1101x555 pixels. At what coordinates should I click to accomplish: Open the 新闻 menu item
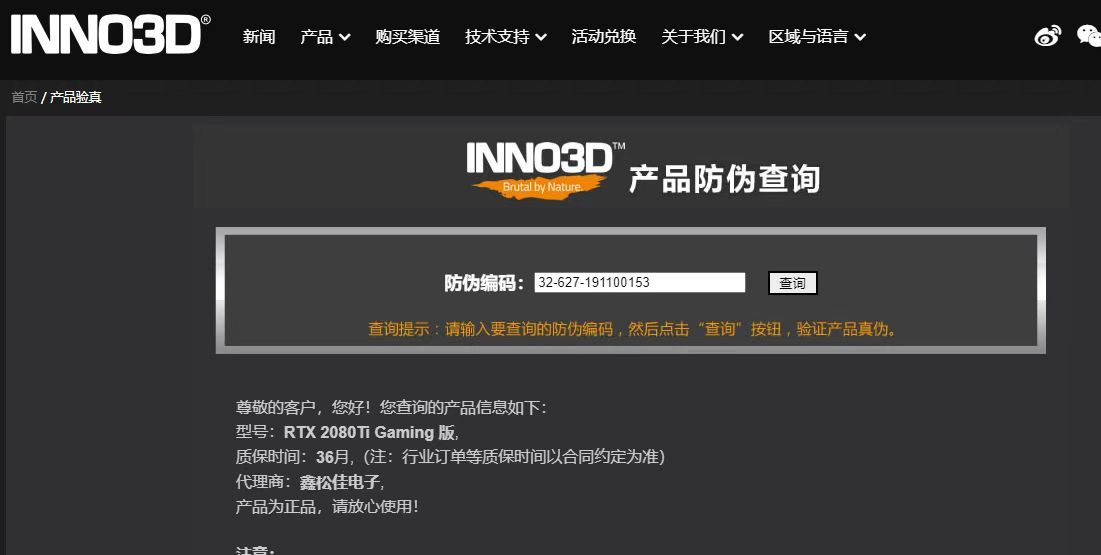click(x=259, y=37)
